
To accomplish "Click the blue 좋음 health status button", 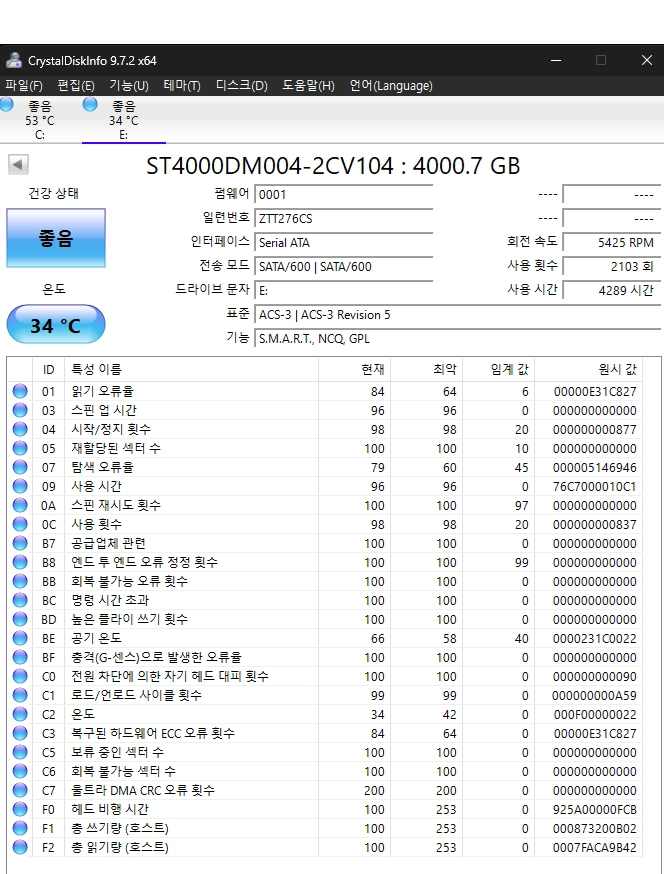I will click(56, 238).
